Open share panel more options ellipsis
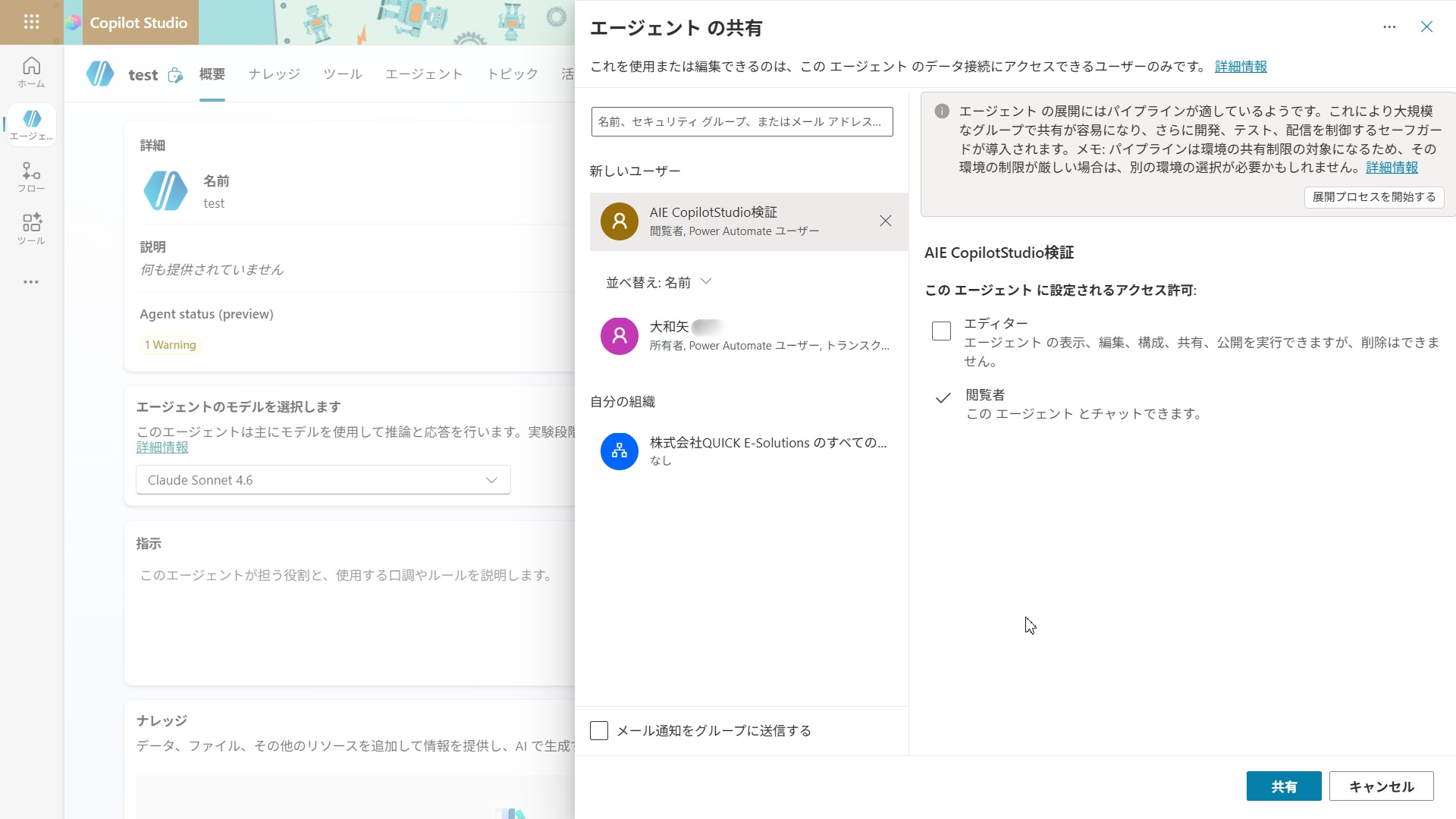 click(x=1389, y=27)
